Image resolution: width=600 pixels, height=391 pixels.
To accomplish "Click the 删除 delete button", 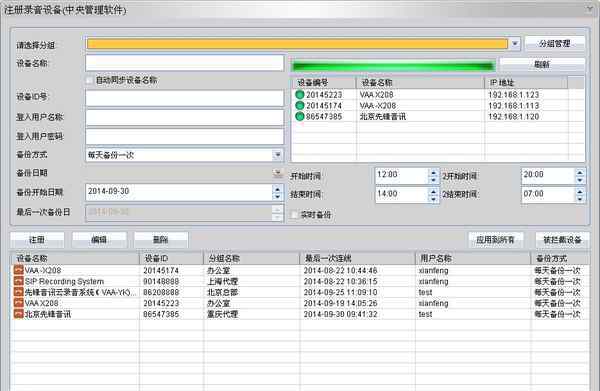I will pyautogui.click(x=161, y=240).
